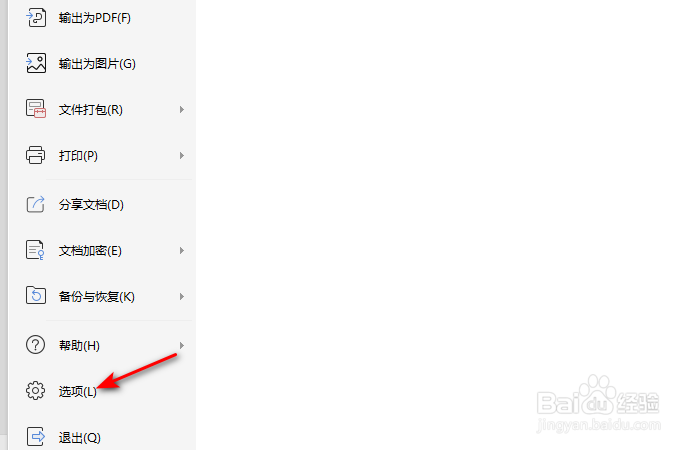Click the File Package icon
Screen dimensions: 700x450
[36, 110]
